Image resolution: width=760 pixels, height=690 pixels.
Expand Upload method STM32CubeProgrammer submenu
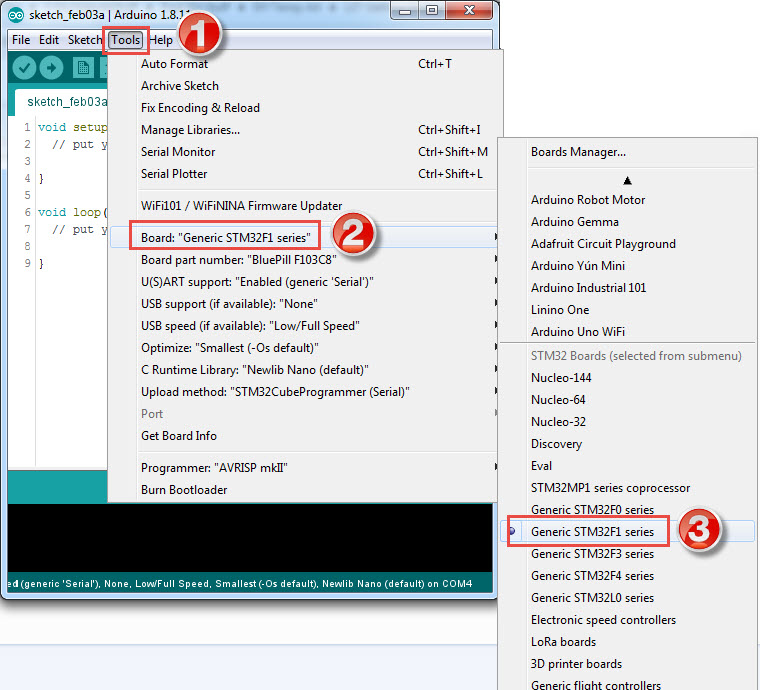[x=304, y=392]
